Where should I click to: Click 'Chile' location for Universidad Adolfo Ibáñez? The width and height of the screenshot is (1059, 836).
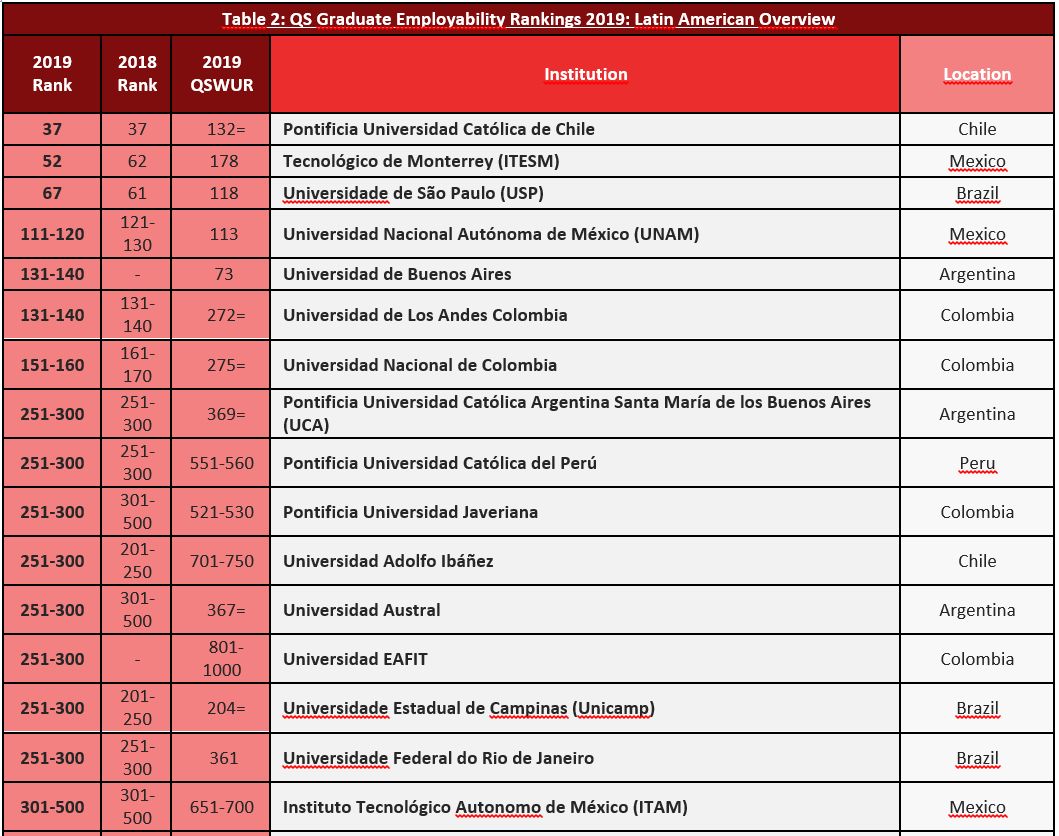coord(977,560)
